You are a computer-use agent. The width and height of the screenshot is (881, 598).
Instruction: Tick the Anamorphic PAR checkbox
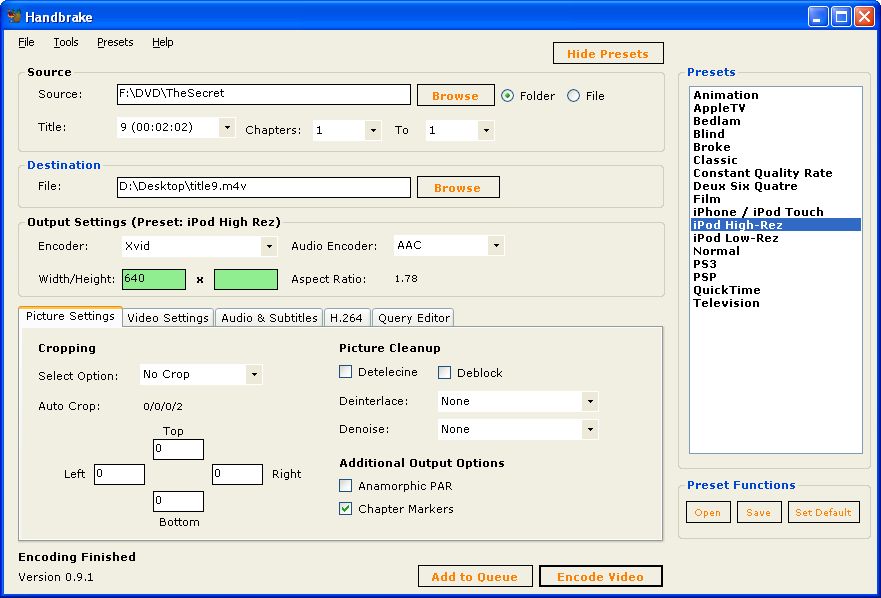click(346, 486)
